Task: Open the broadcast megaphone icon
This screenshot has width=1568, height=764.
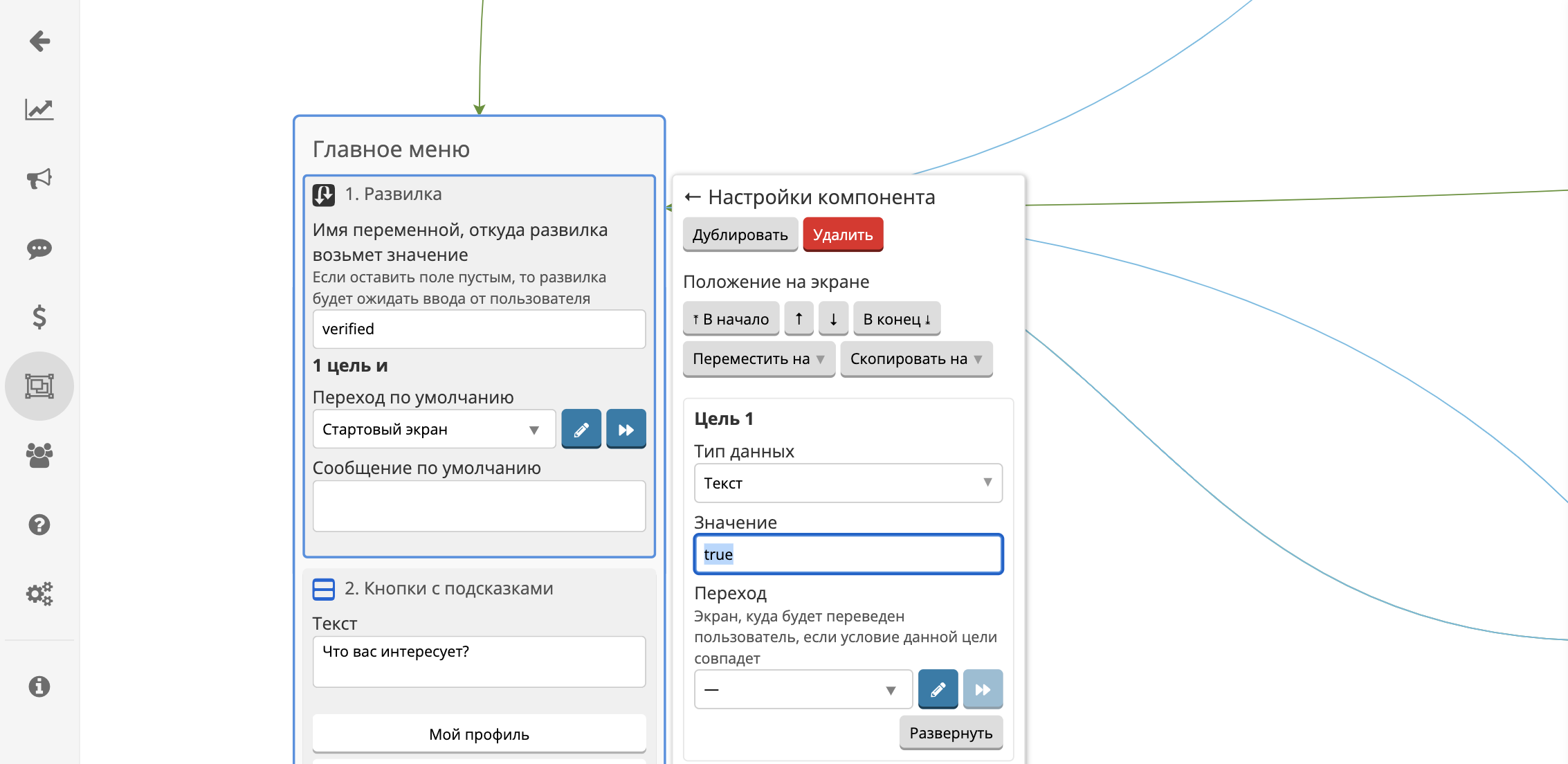Action: click(x=39, y=179)
